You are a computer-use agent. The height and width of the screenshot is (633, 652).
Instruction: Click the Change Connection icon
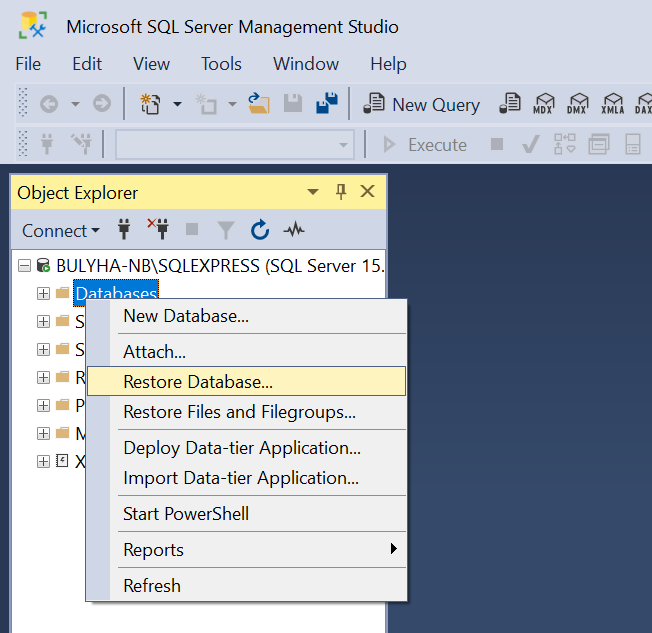click(82, 144)
